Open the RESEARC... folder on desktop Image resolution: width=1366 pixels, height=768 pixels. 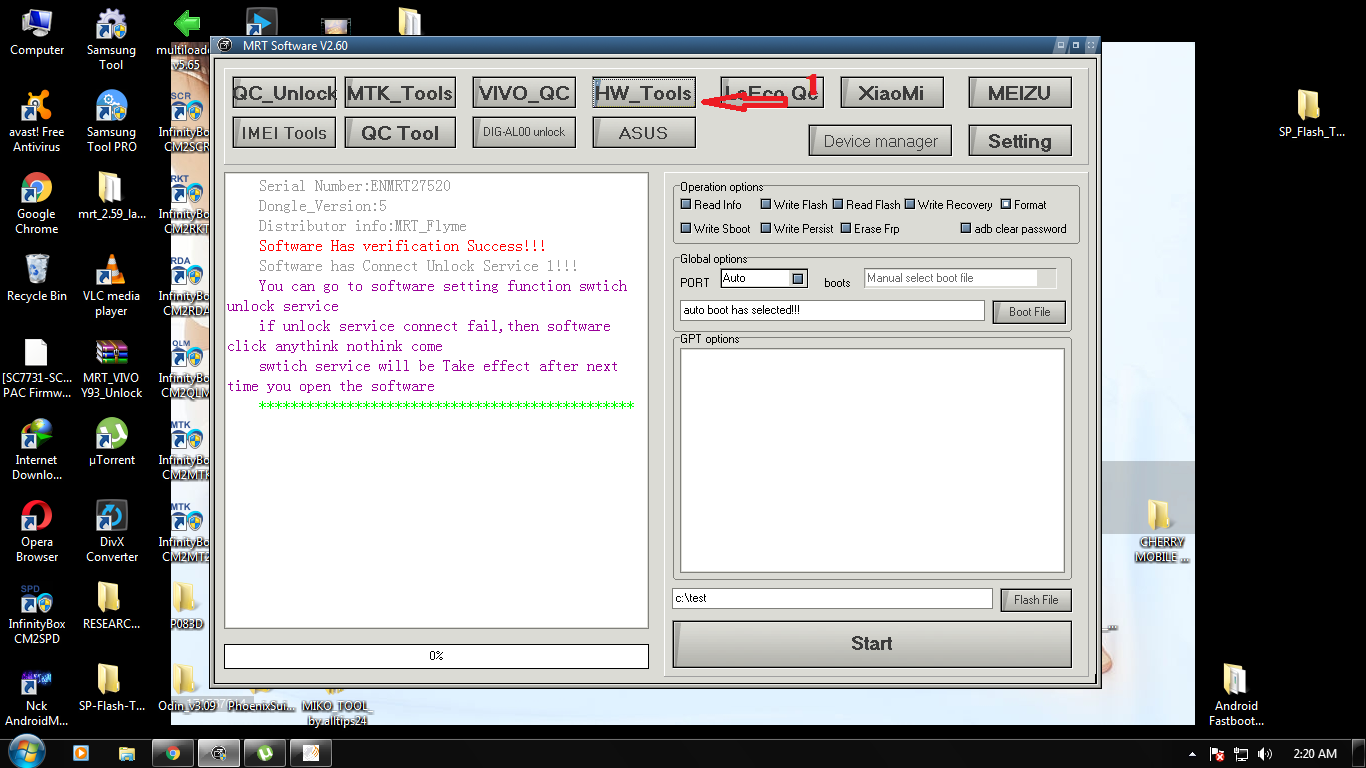[111, 606]
